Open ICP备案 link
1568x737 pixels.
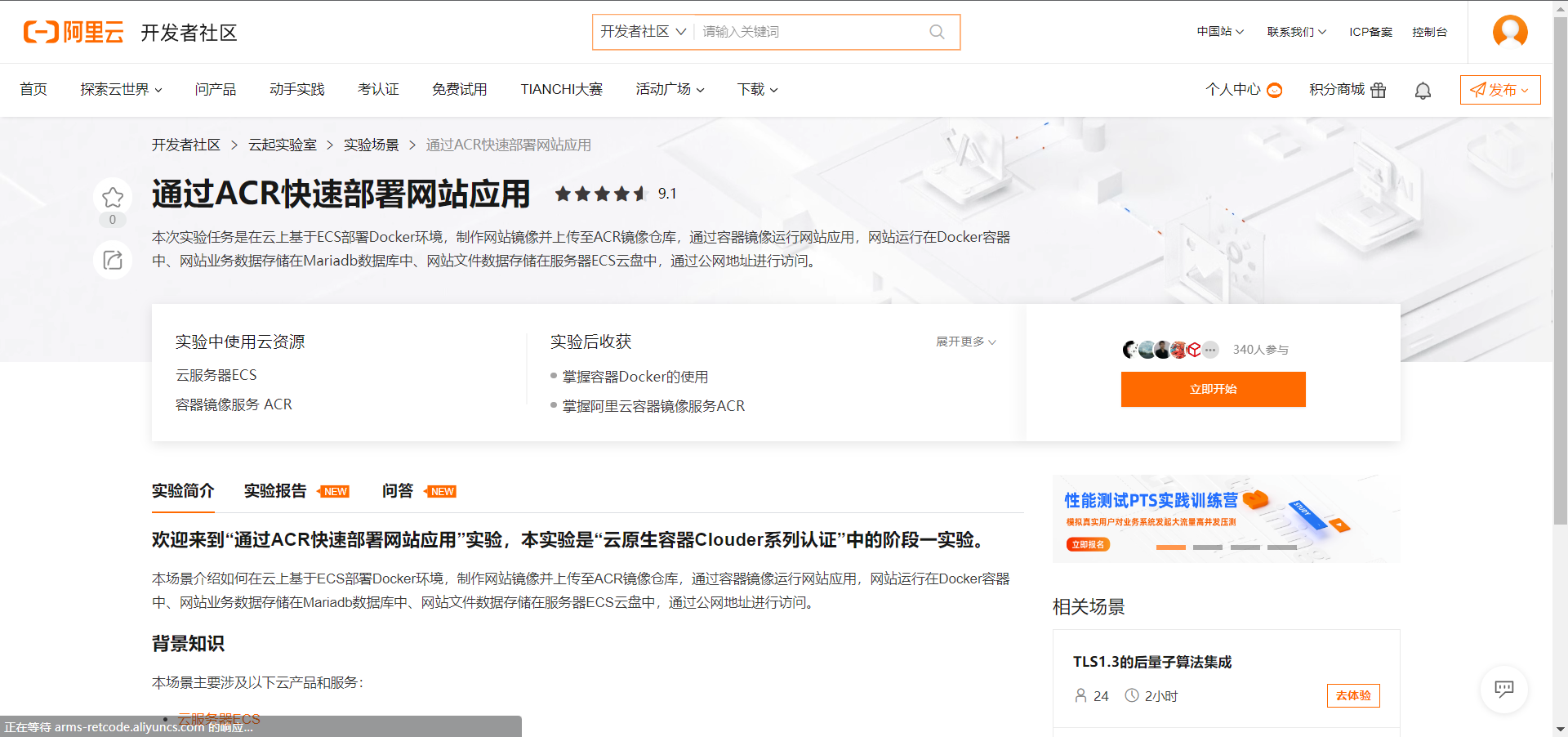pos(1370,32)
